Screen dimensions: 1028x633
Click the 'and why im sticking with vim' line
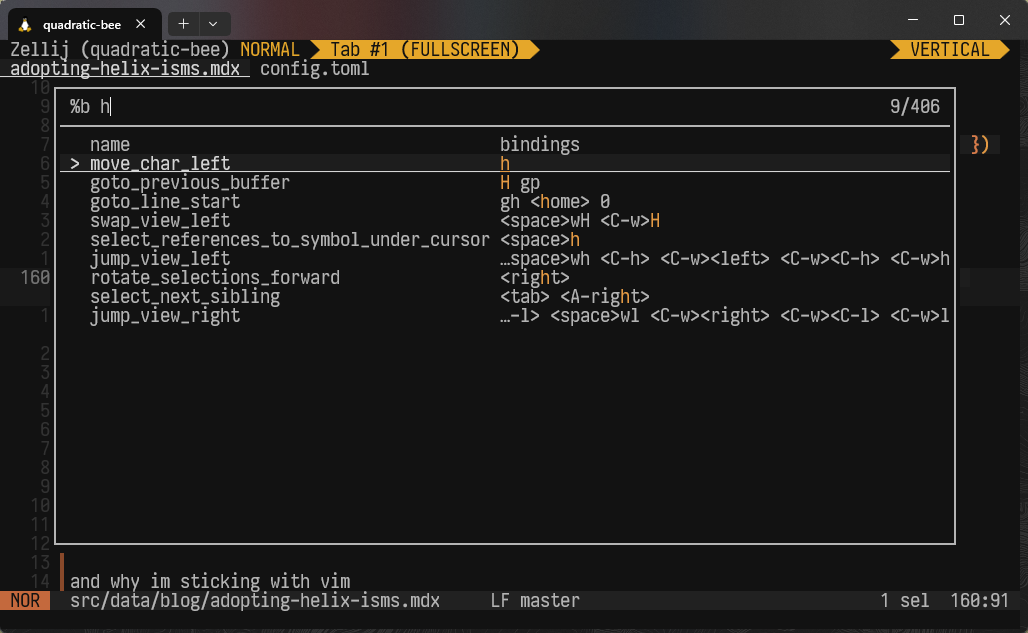coord(210,581)
